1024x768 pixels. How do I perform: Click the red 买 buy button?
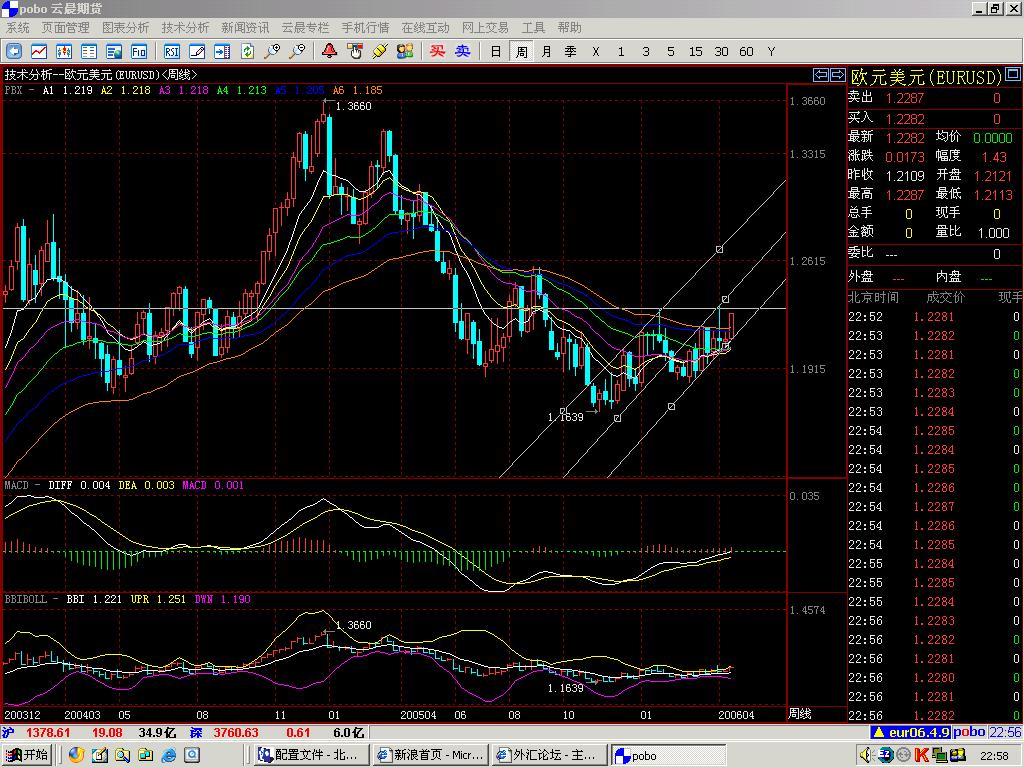coord(437,51)
